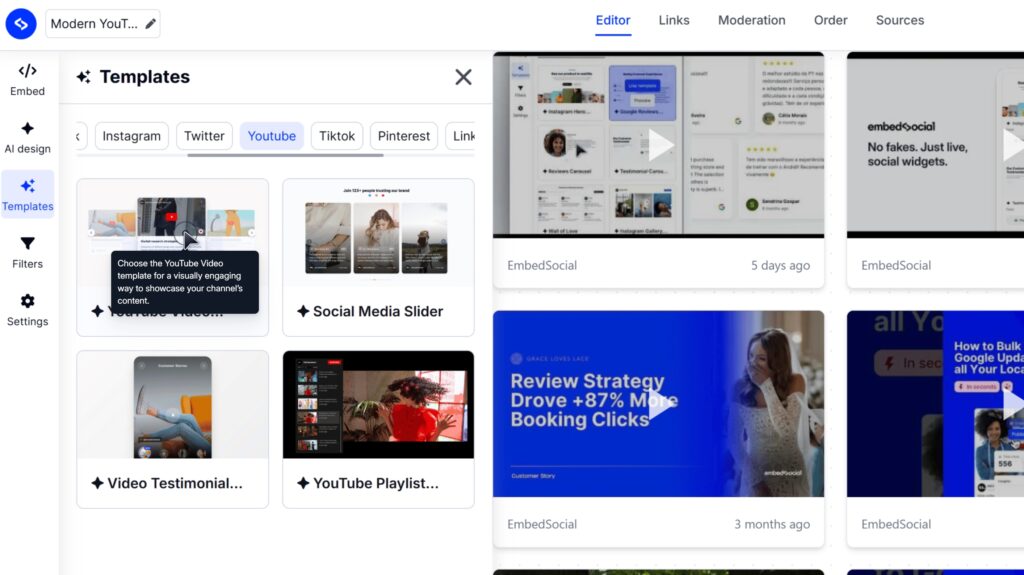The image size is (1024, 575).
Task: Filter templates by Tiktok
Action: 337,136
